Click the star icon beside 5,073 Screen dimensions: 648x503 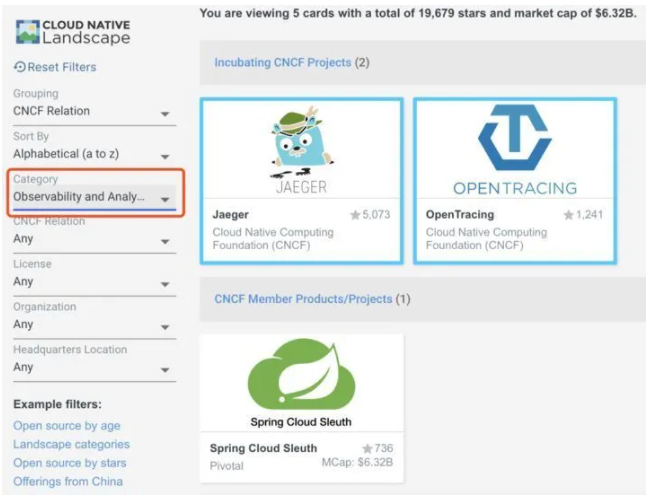[355, 215]
